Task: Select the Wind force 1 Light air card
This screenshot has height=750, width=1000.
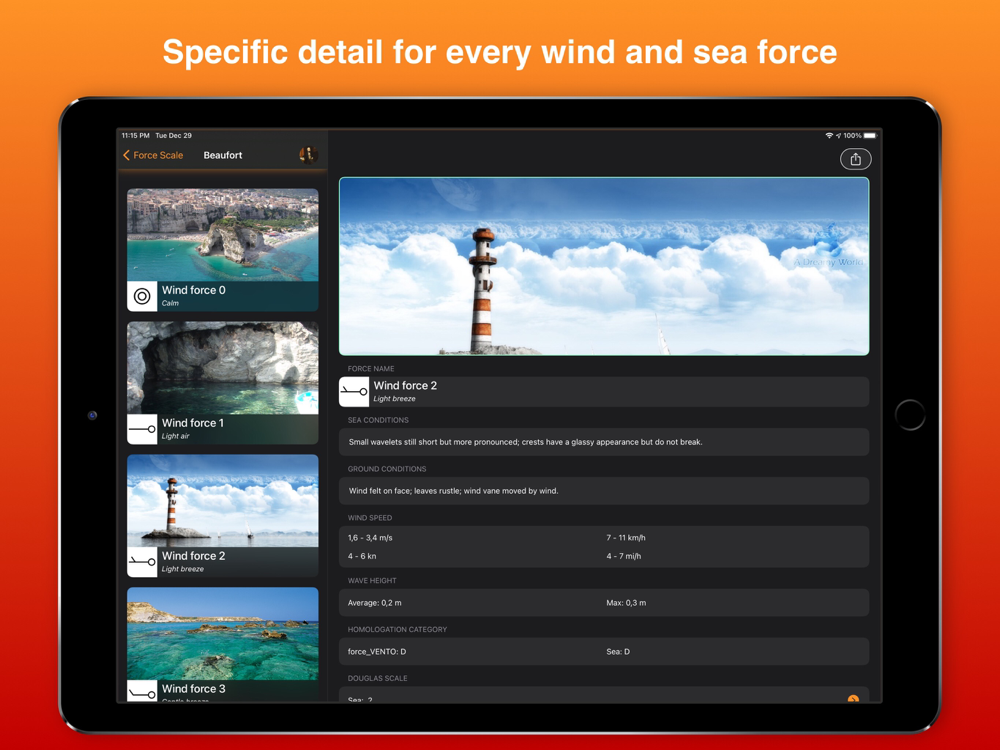Action: tap(223, 383)
